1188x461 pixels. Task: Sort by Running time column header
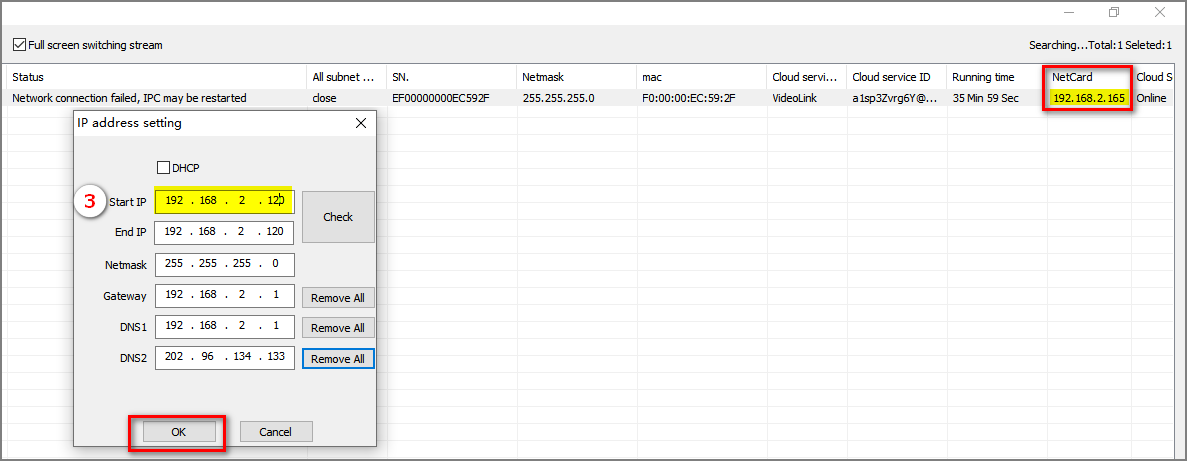coord(996,77)
